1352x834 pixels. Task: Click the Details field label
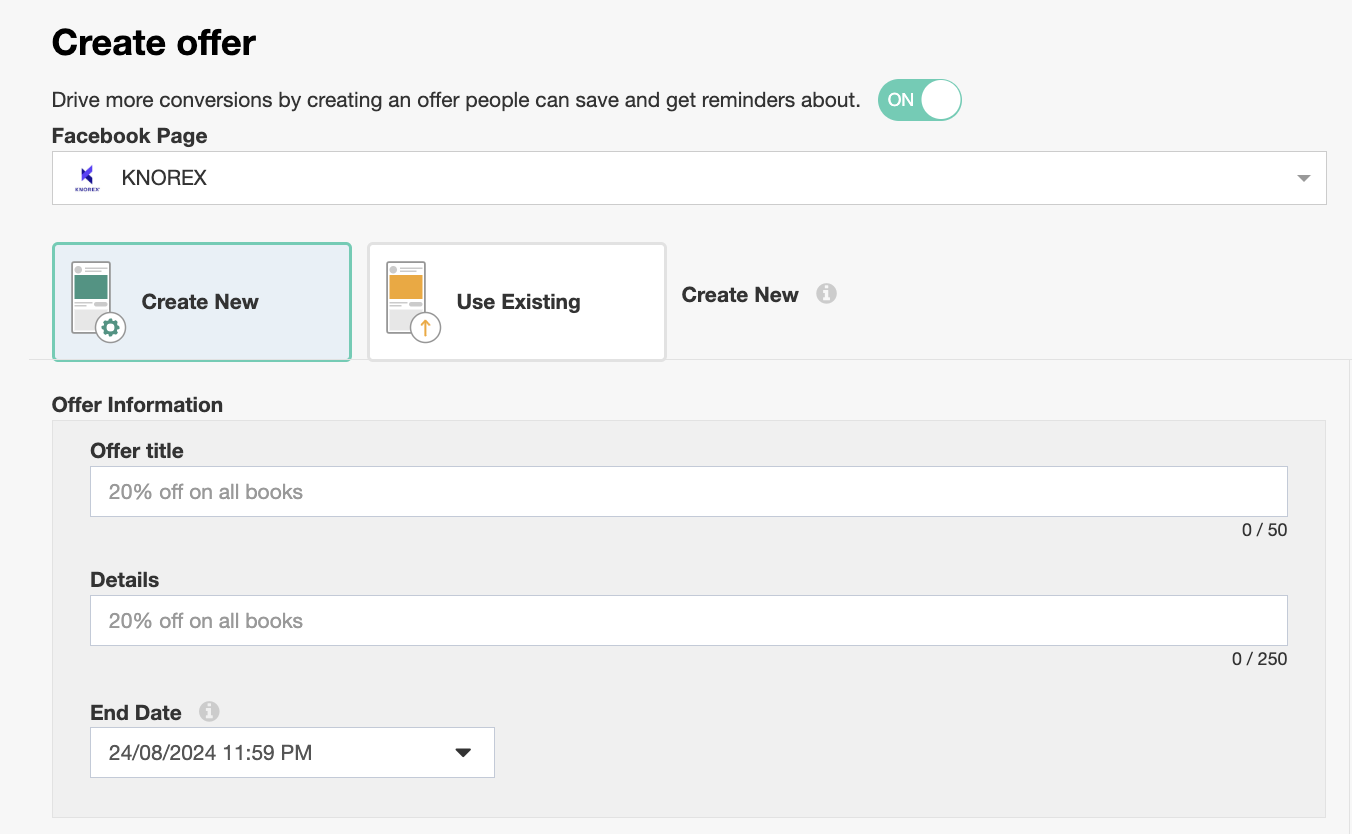click(125, 580)
